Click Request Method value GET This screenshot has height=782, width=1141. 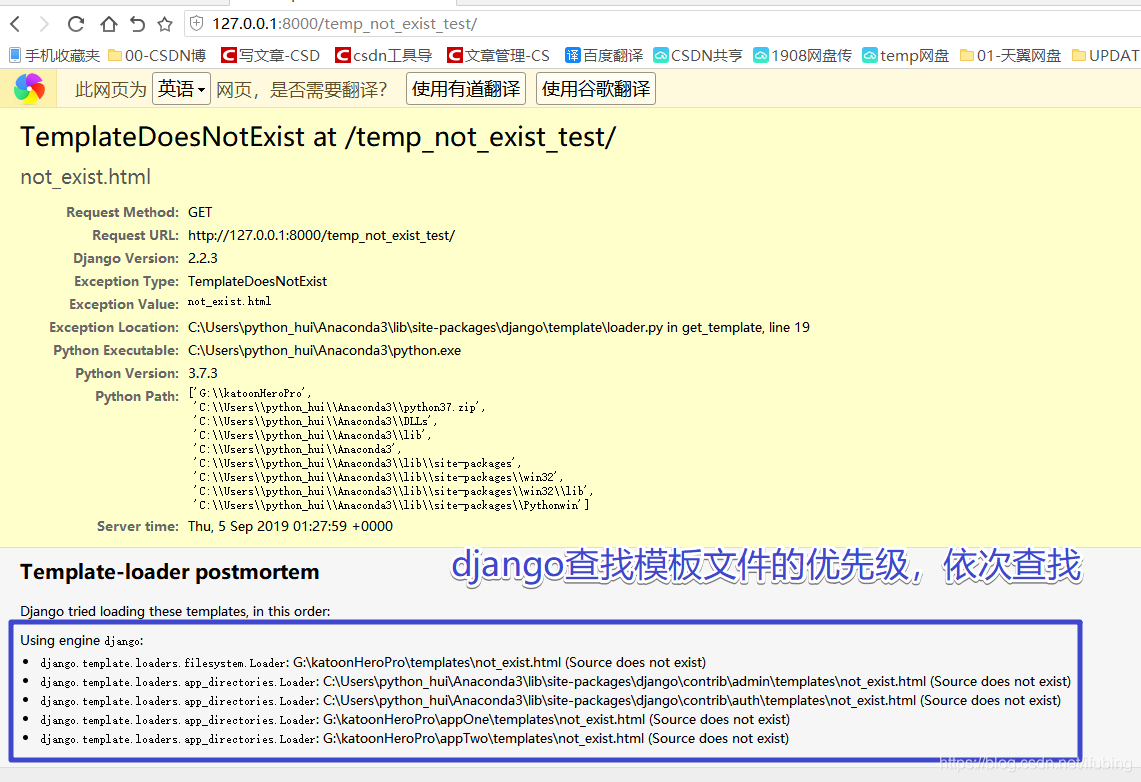pos(199,212)
